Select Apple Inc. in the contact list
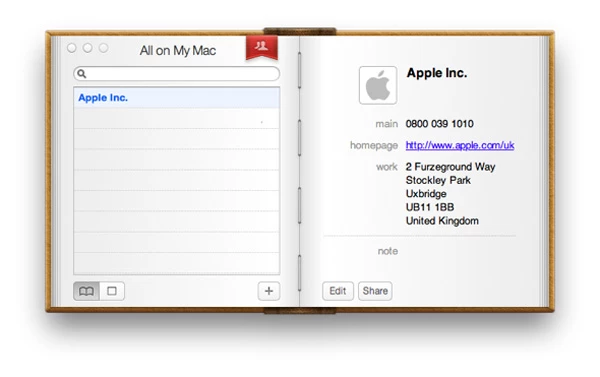The width and height of the screenshot is (600, 377). point(176,98)
